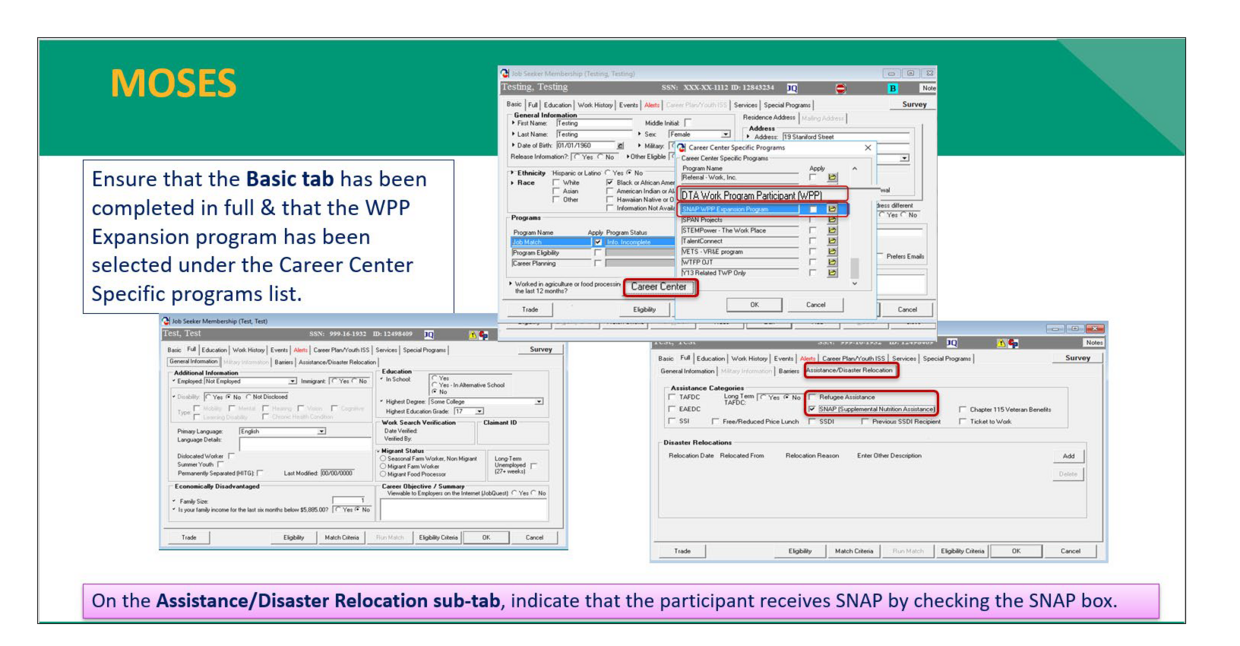
Task: Open the Date of Birth calendar picker
Action: [619, 146]
